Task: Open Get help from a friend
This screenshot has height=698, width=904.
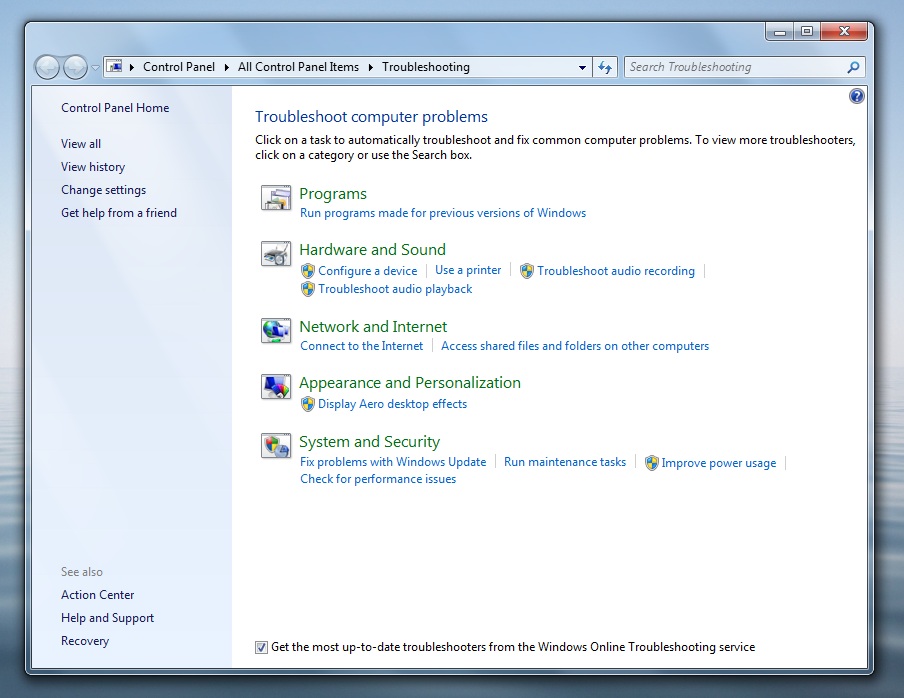Action: 119,213
